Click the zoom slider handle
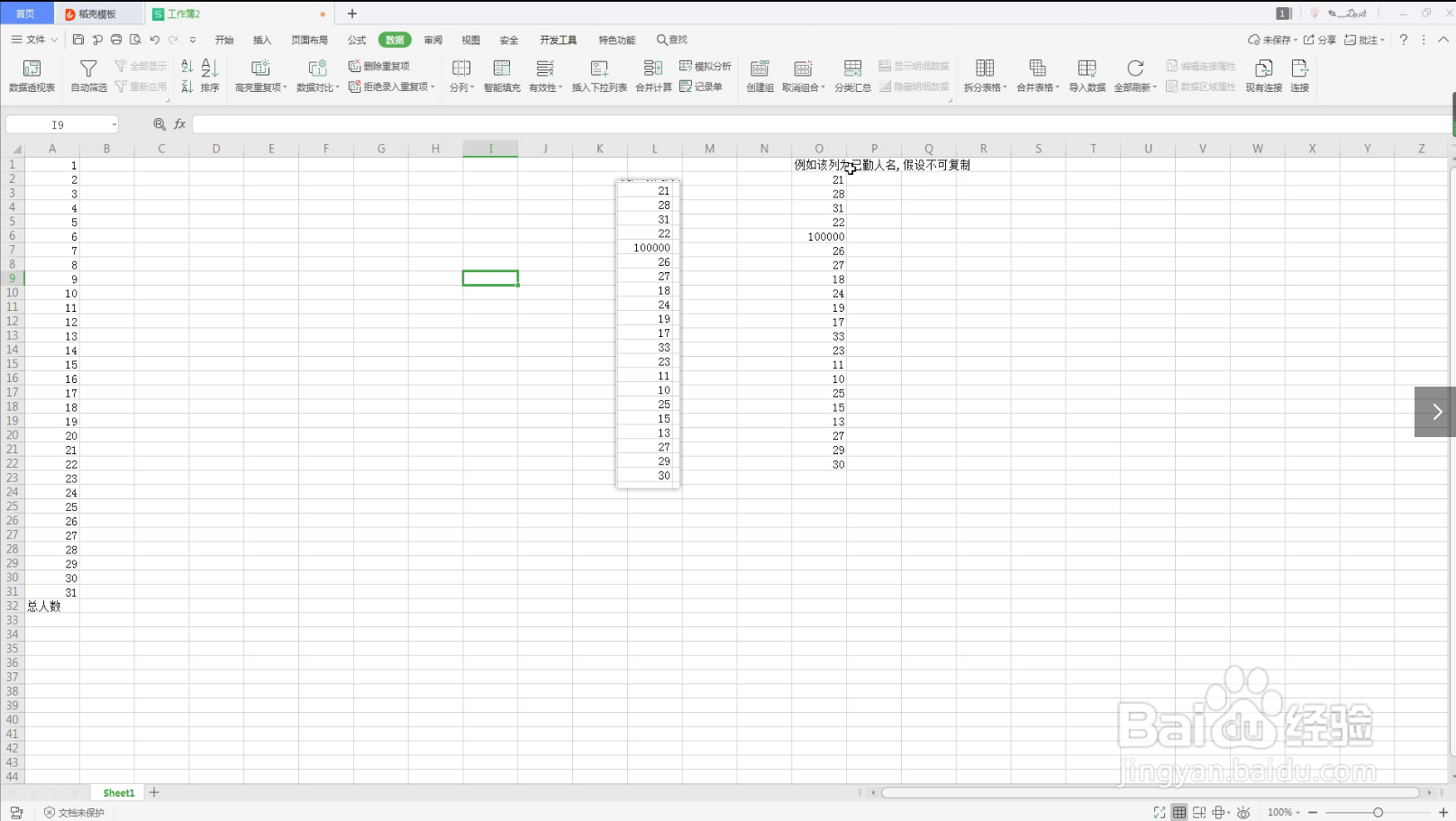 (x=1378, y=813)
